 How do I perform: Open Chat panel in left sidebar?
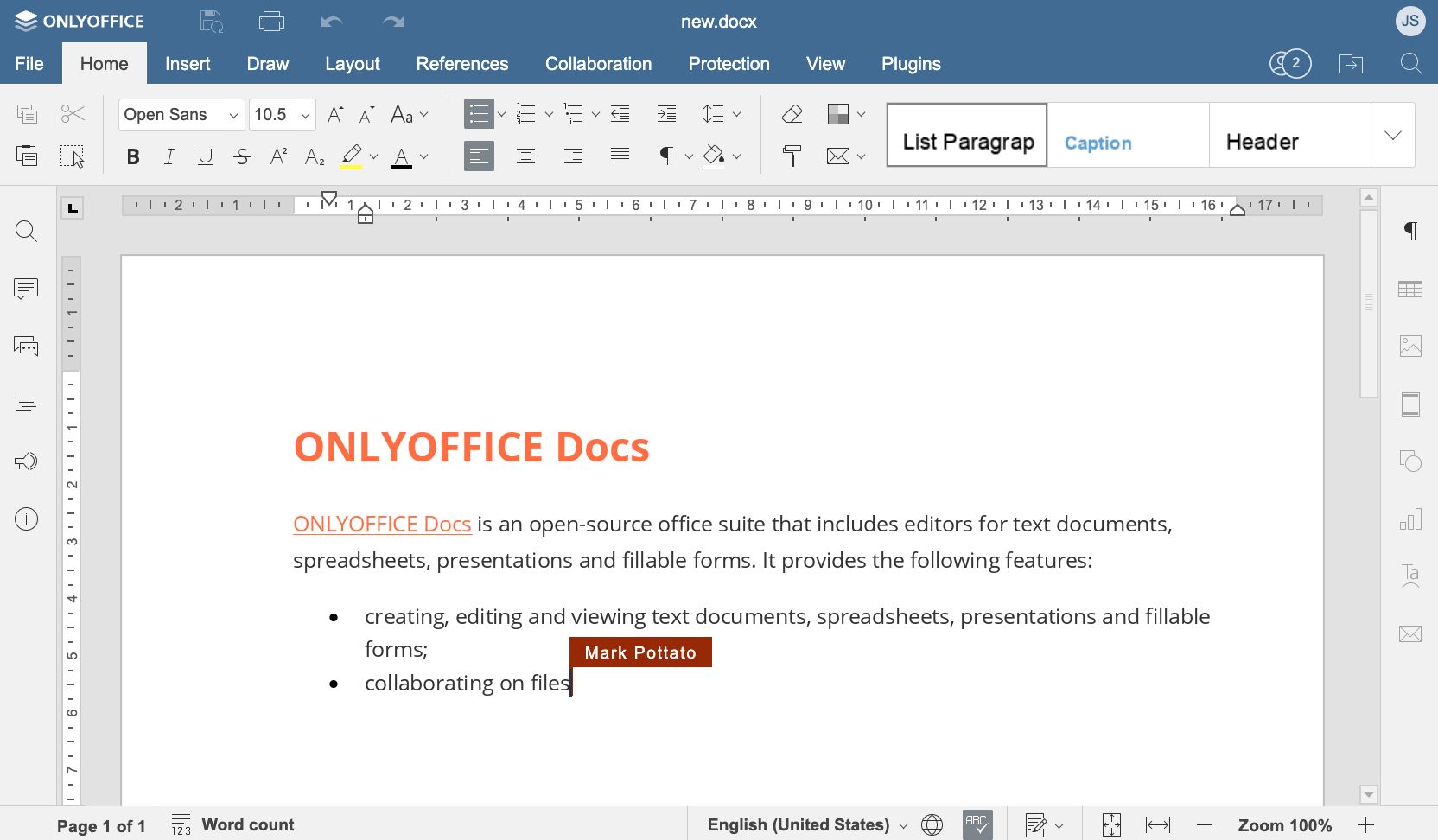(26, 347)
